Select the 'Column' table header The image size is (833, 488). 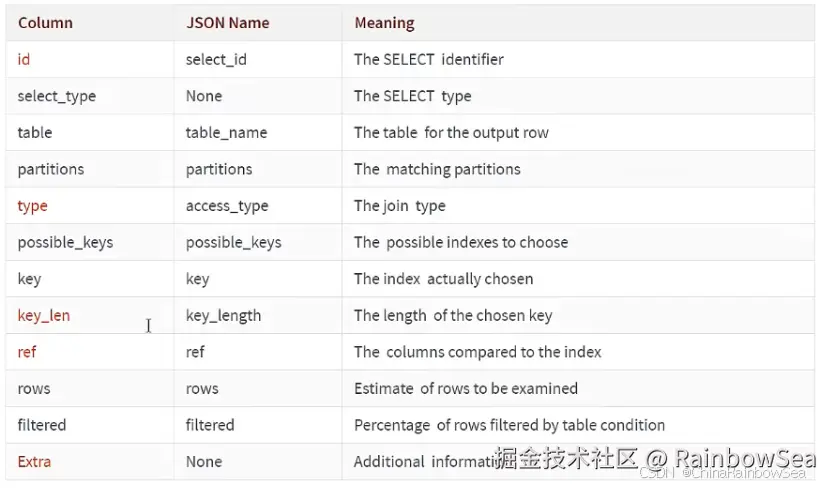[45, 23]
